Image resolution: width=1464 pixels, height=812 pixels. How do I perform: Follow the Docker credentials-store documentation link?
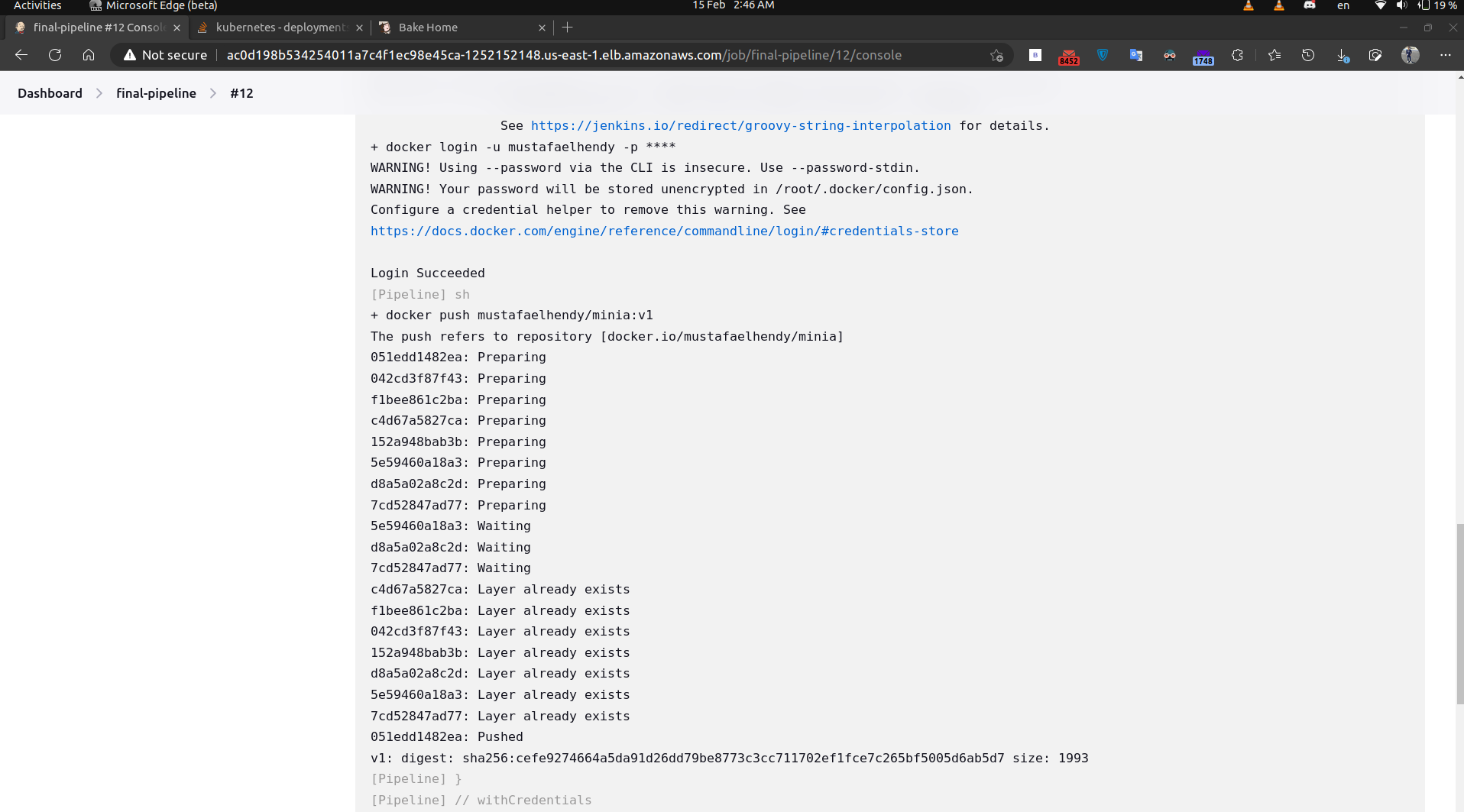[664, 231]
